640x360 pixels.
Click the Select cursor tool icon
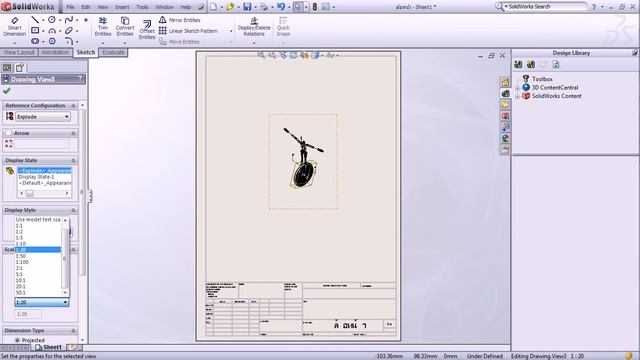click(x=298, y=7)
